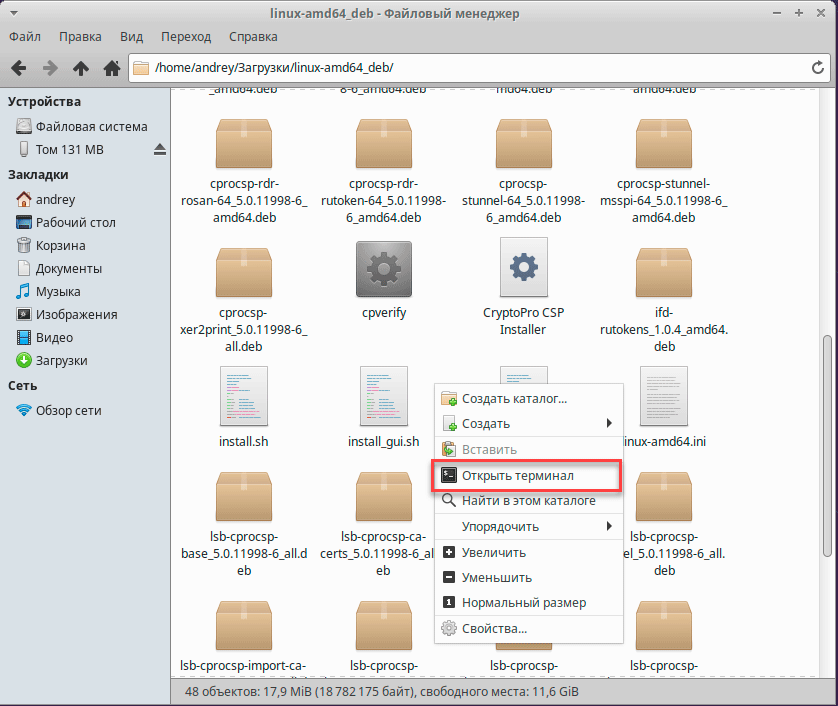Go to parent folder with Up arrow
Screen dimensions: 838x706
(x=81, y=68)
